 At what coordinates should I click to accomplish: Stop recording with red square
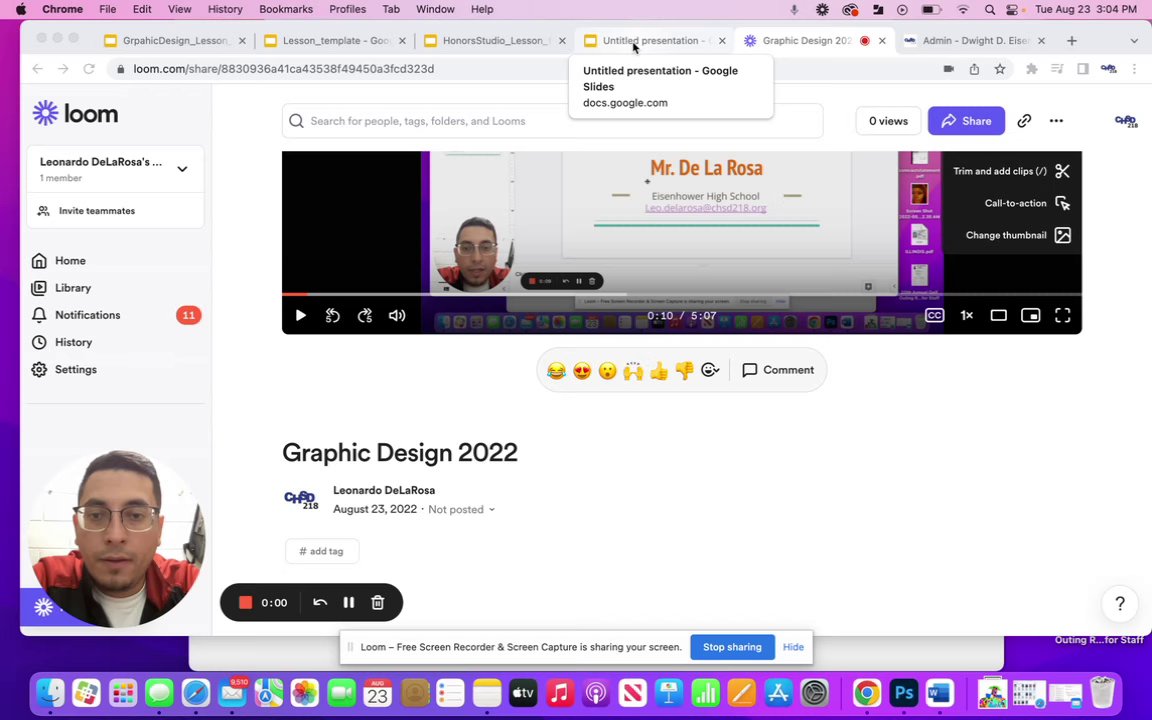245,602
